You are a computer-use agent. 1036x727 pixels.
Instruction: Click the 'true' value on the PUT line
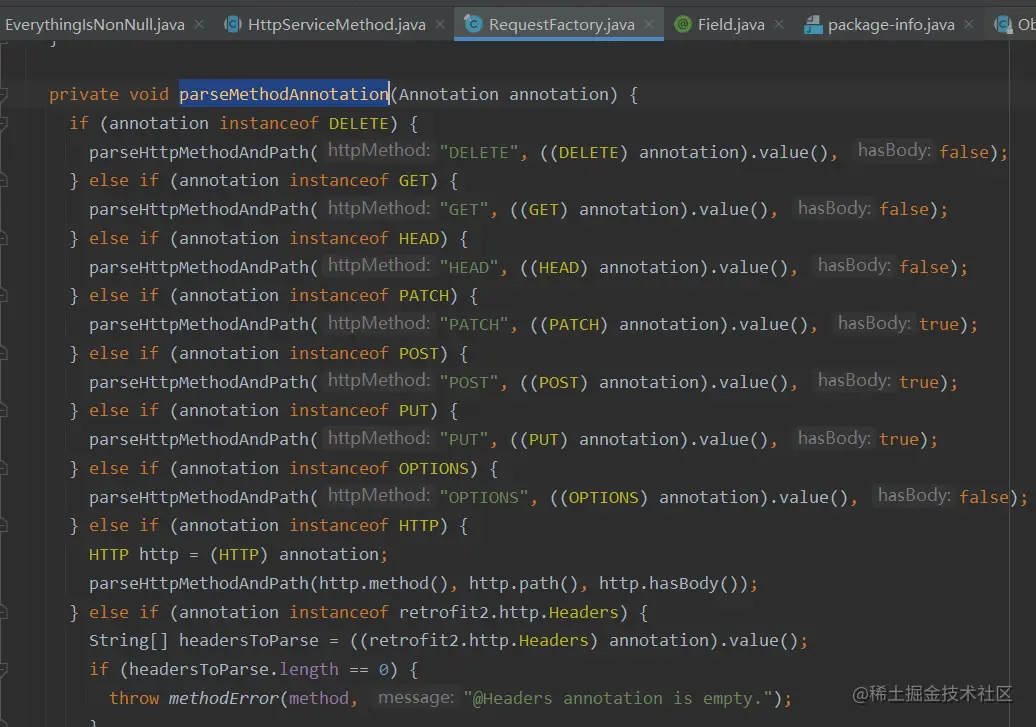click(x=899, y=440)
